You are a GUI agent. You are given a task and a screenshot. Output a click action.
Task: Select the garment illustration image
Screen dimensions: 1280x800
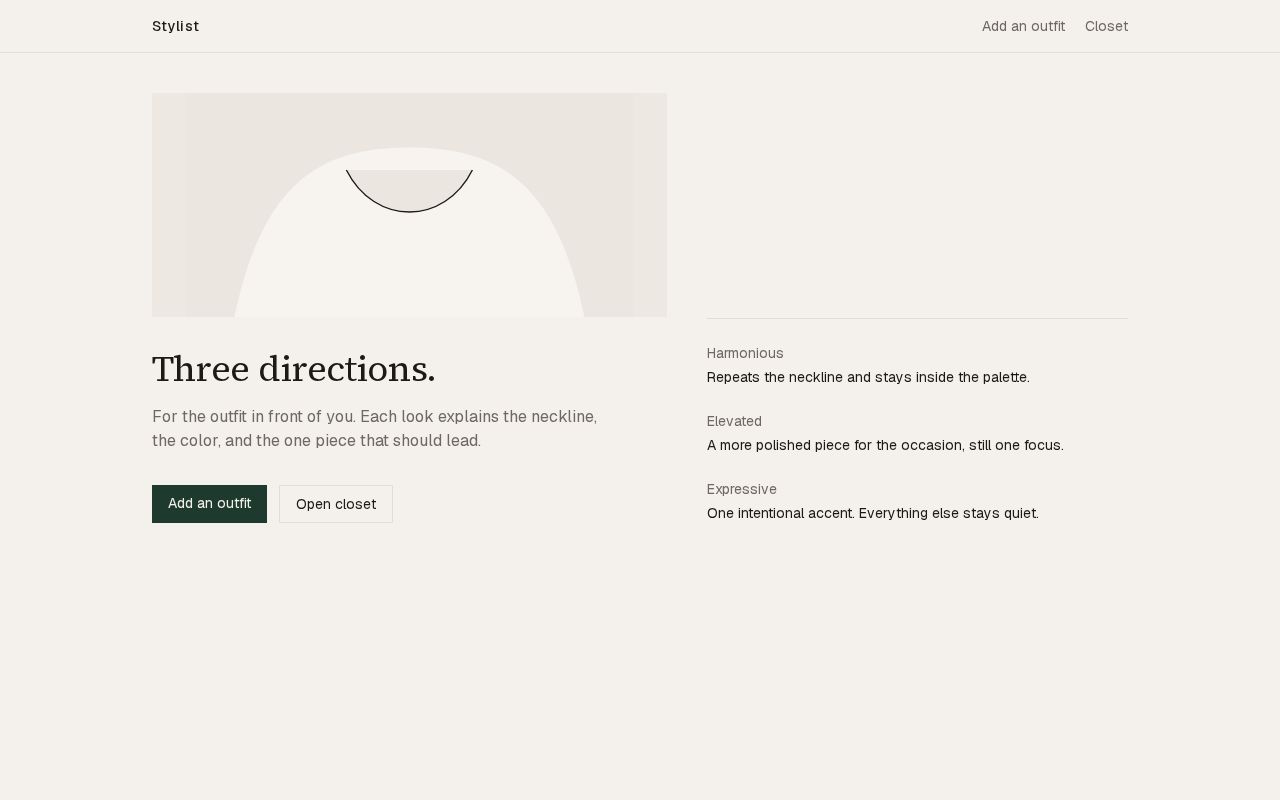click(x=409, y=205)
